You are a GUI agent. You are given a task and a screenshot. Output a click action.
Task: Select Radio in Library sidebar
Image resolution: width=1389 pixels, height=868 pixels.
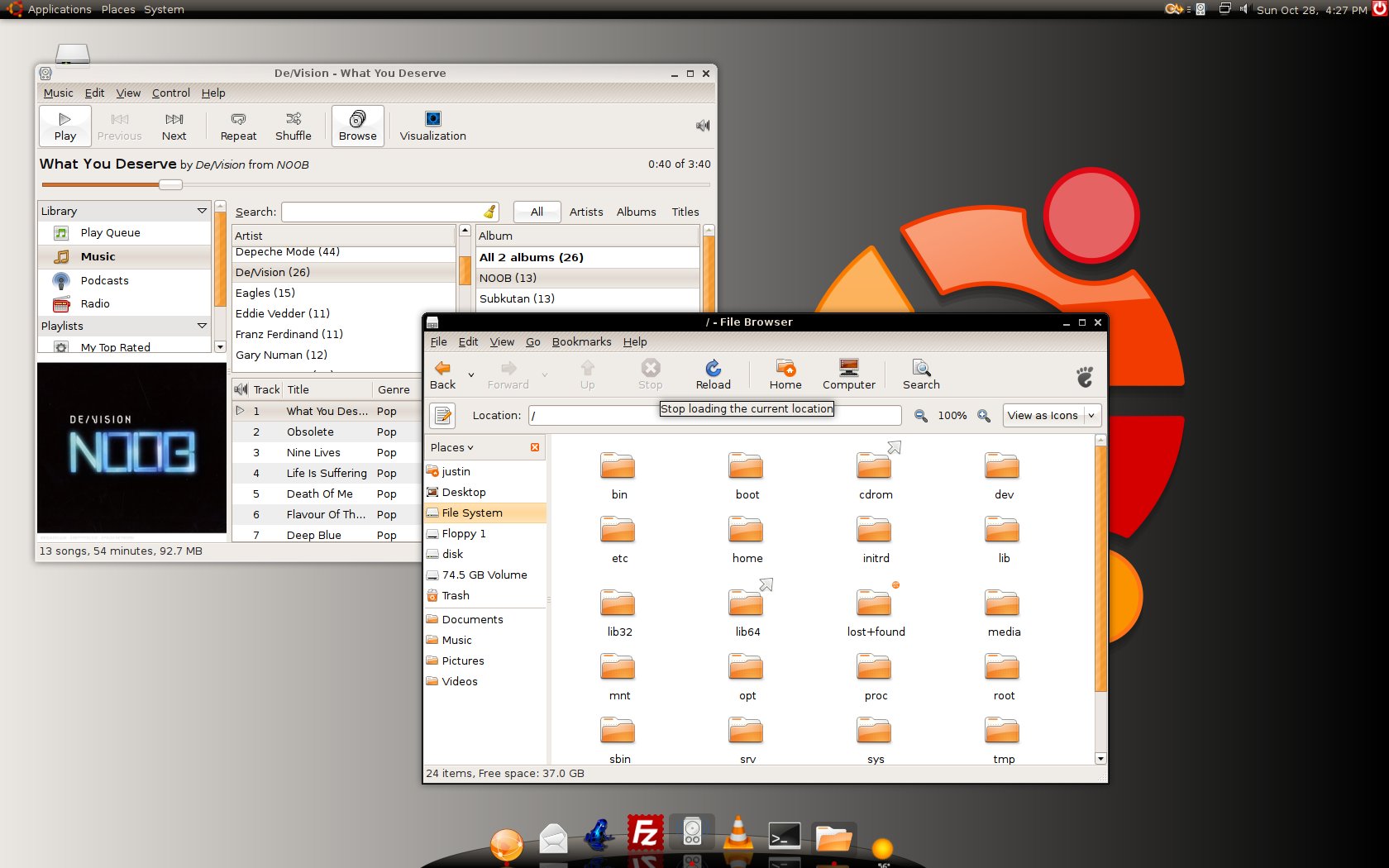(124, 303)
